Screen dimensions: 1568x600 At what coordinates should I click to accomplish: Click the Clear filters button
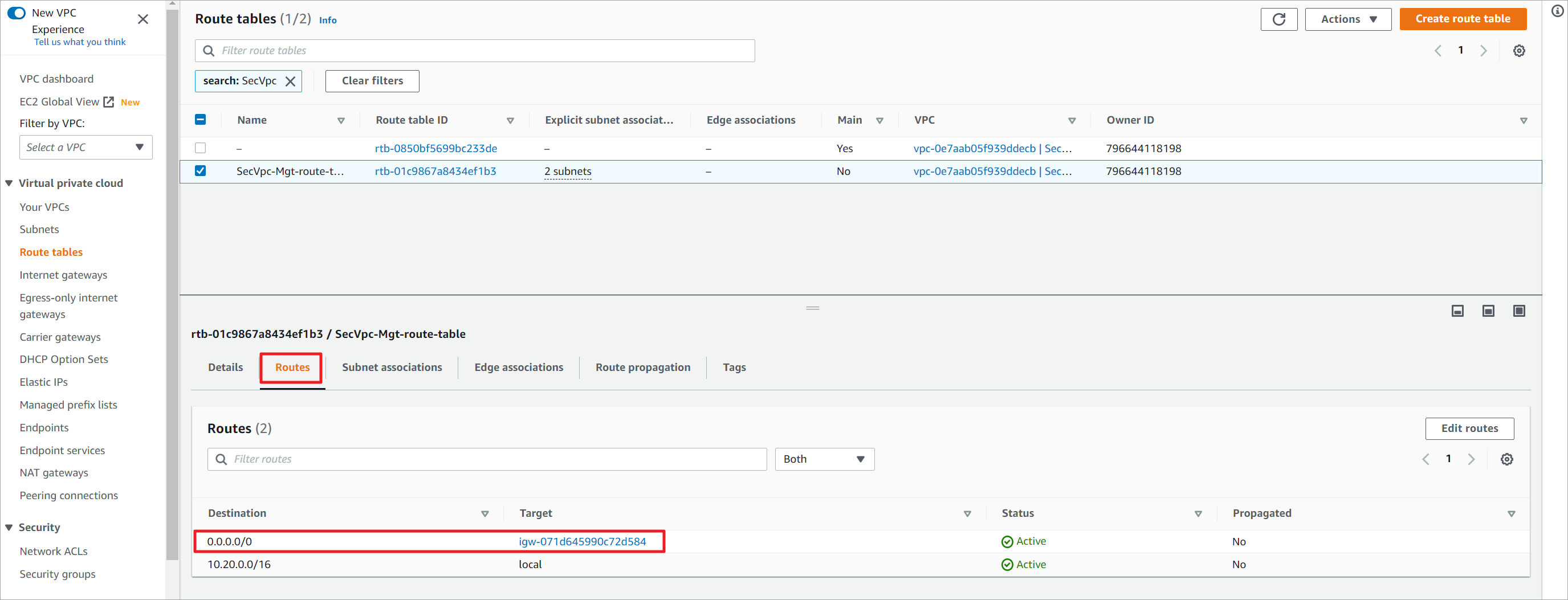373,81
